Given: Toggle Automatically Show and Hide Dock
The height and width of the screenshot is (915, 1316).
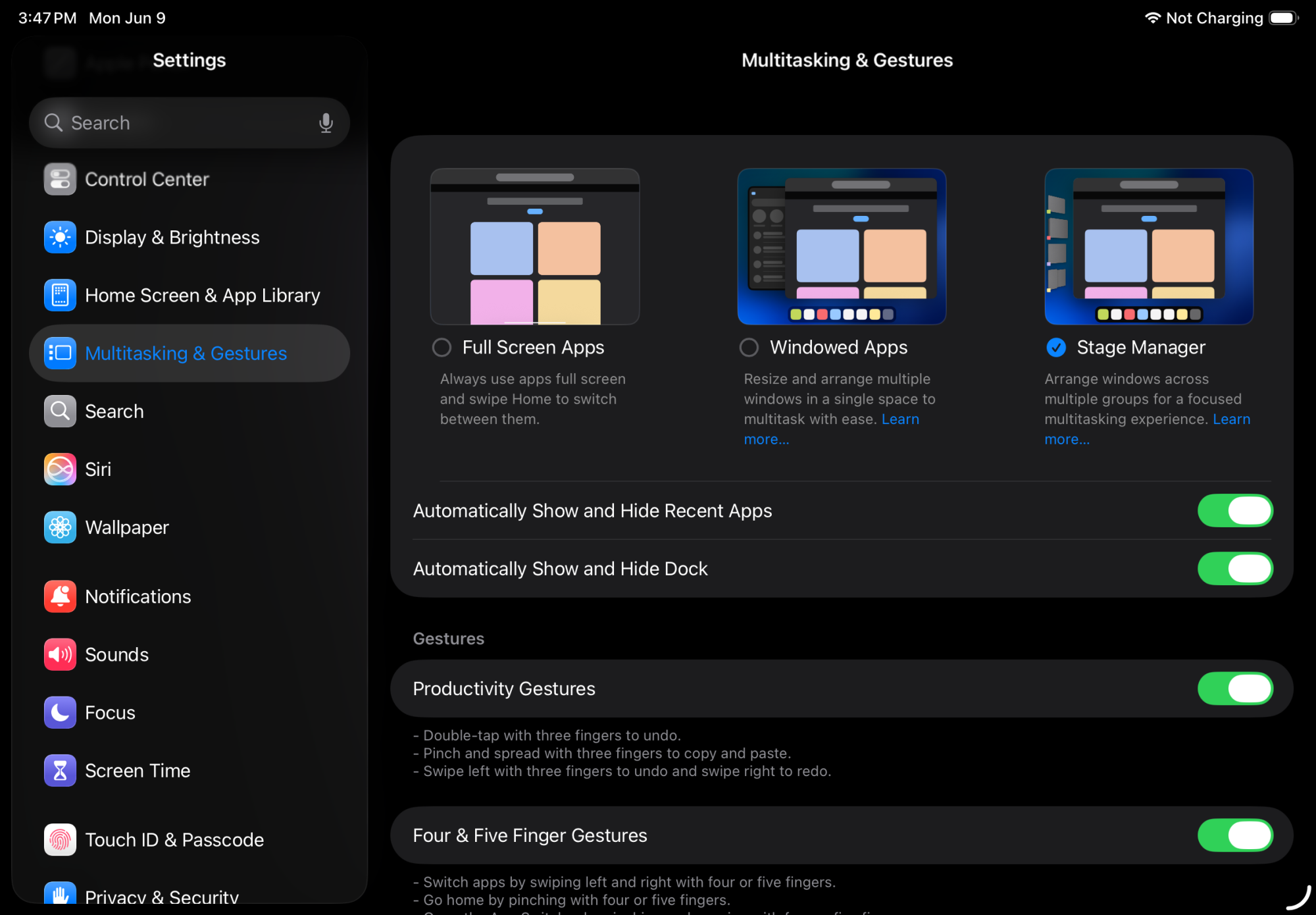Looking at the screenshot, I should point(1234,569).
